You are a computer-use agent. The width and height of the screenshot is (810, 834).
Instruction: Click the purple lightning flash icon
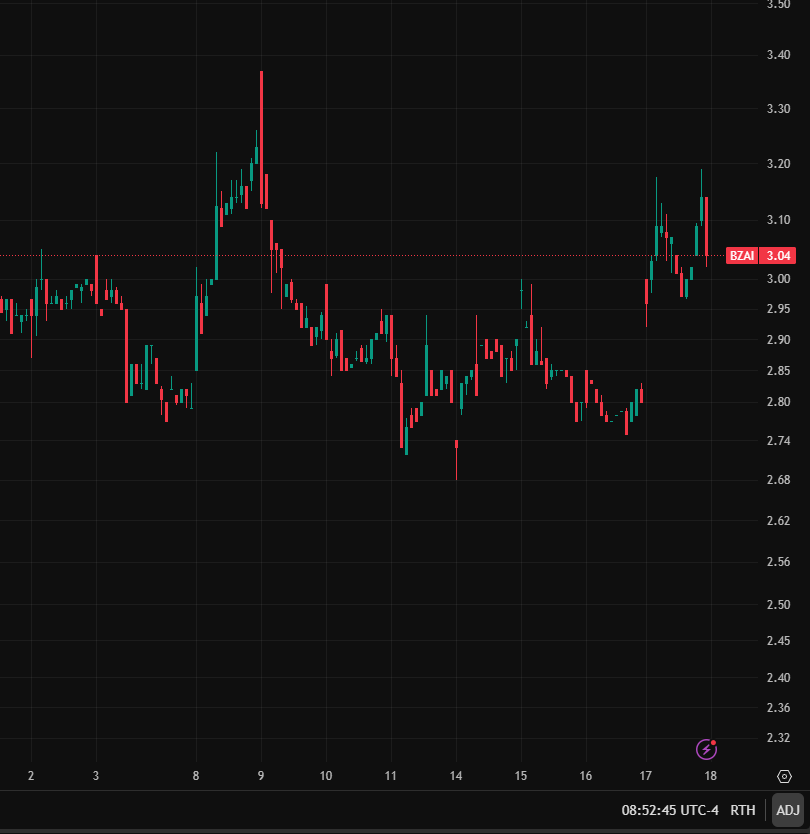(x=706, y=749)
